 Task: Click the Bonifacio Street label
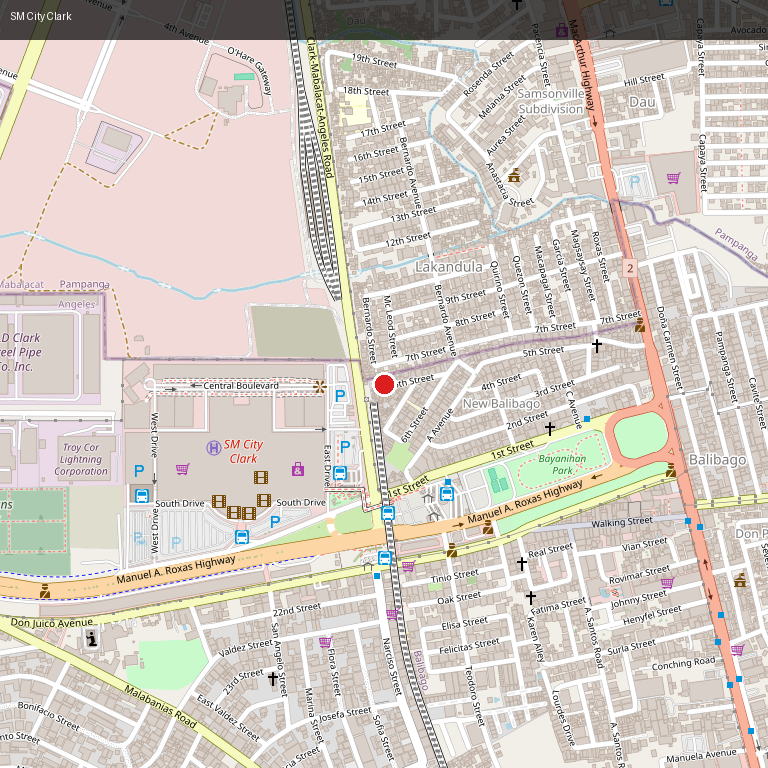point(48,716)
